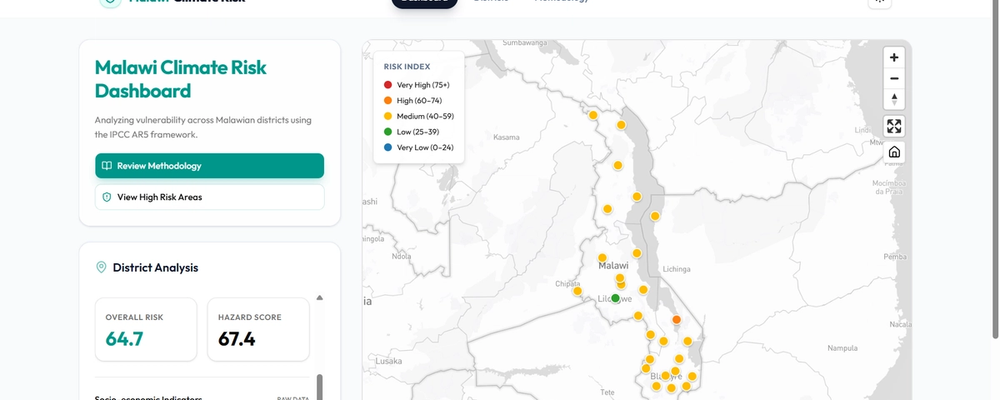Screen dimensions: 1000x400
Task: Click the View High Risk Areas button
Action: click(x=209, y=197)
